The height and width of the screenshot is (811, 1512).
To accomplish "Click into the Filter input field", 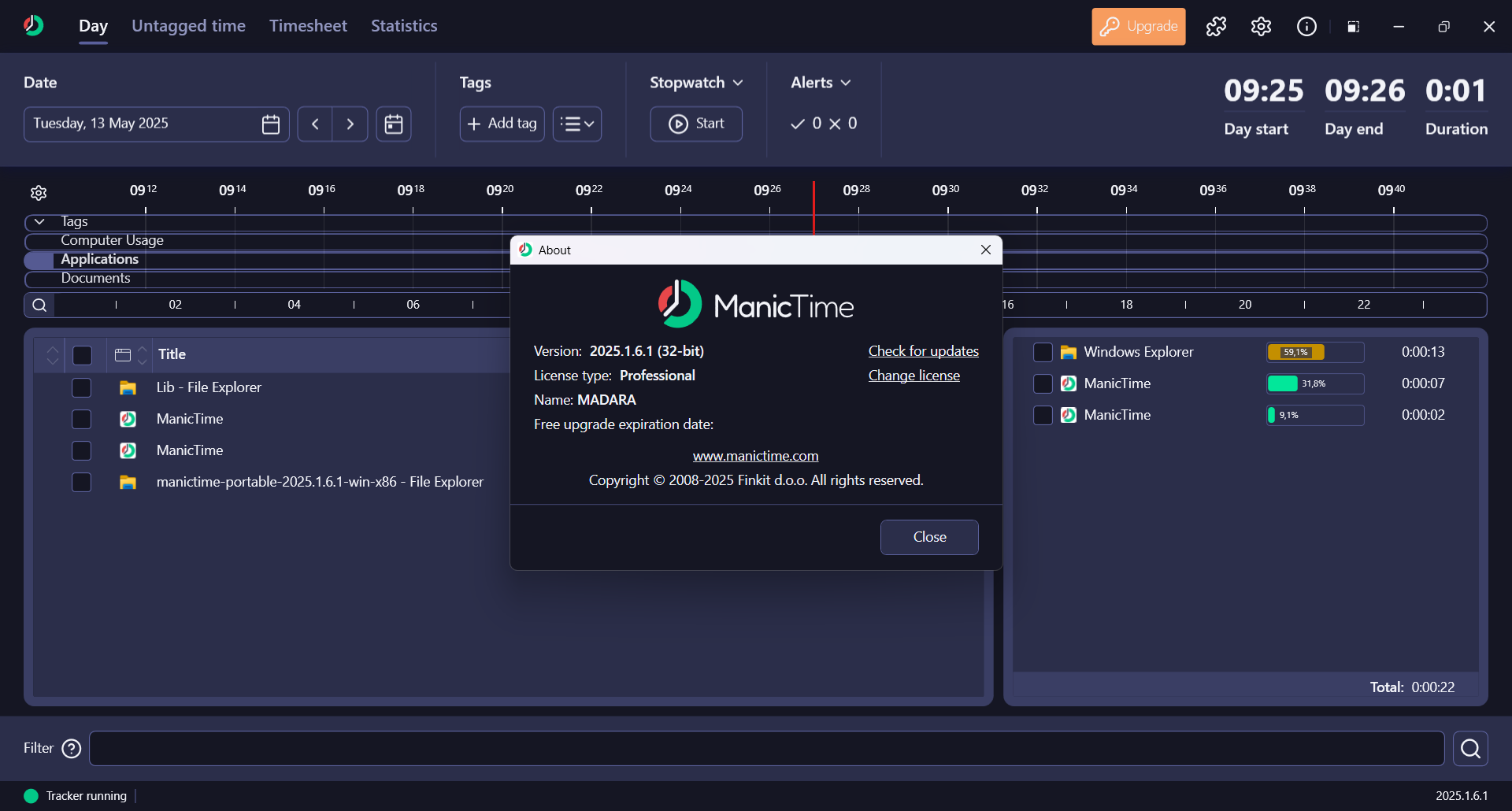I will pyautogui.click(x=766, y=748).
